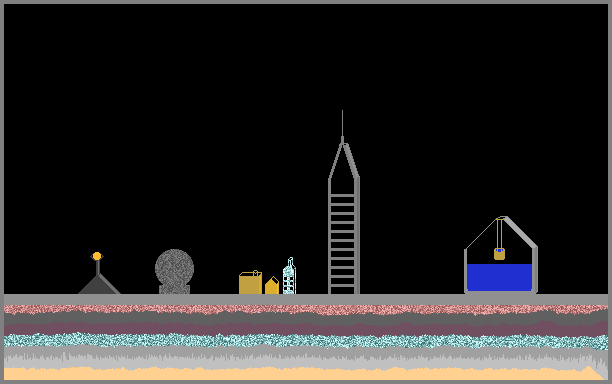Click the cyan glass bottle tower
Screen dimensions: 612x384
tap(289, 276)
